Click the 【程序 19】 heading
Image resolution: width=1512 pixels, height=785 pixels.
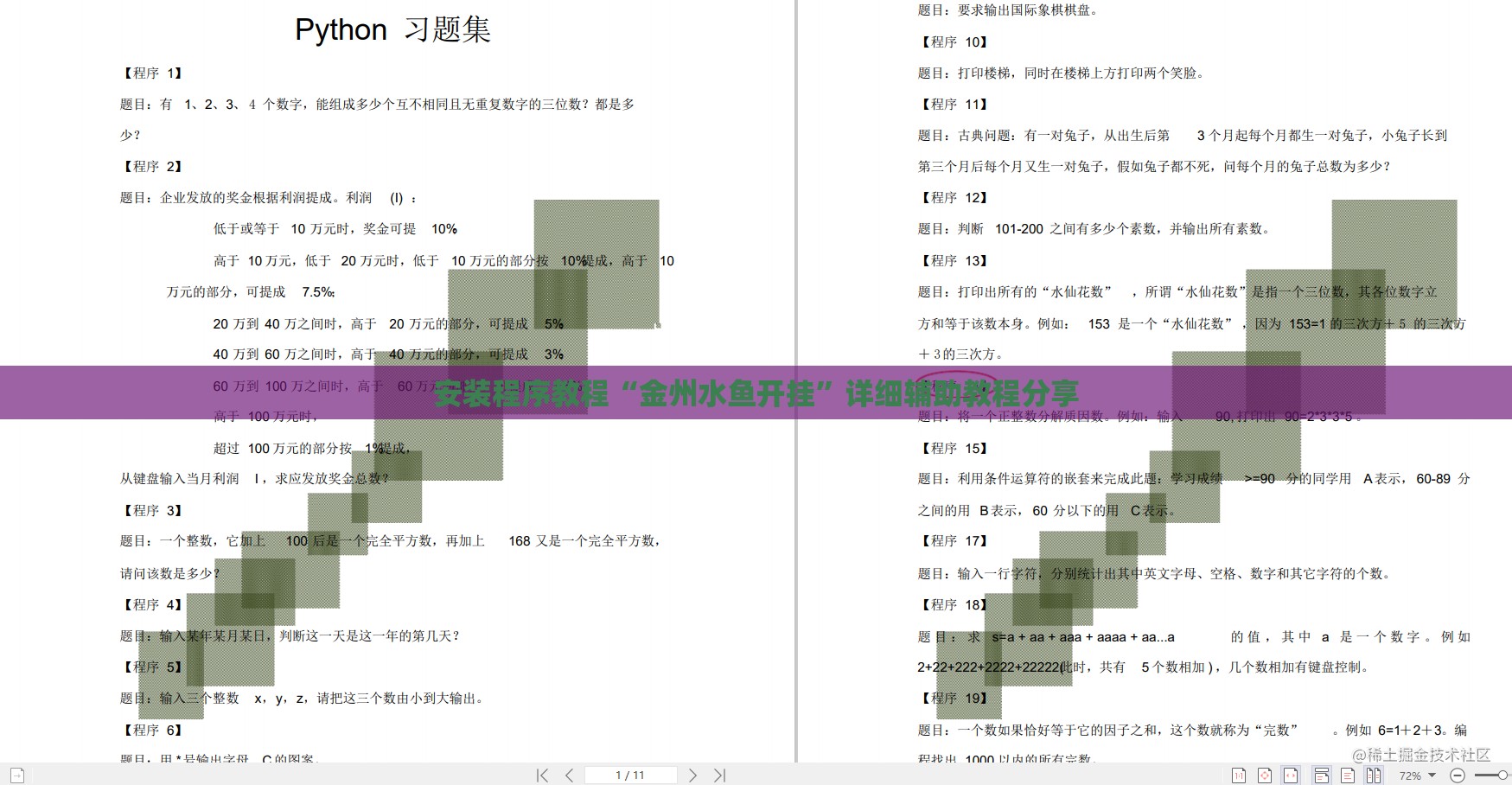tap(954, 698)
